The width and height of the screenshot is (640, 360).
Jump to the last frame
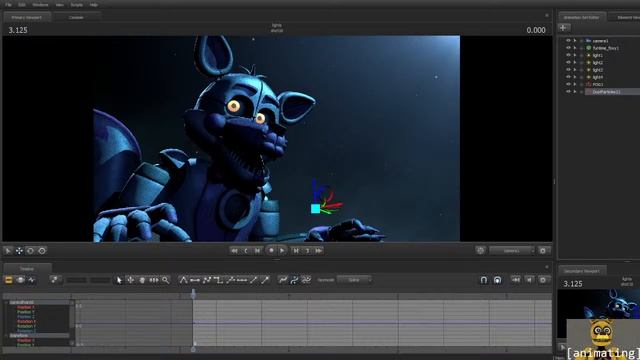(x=319, y=251)
